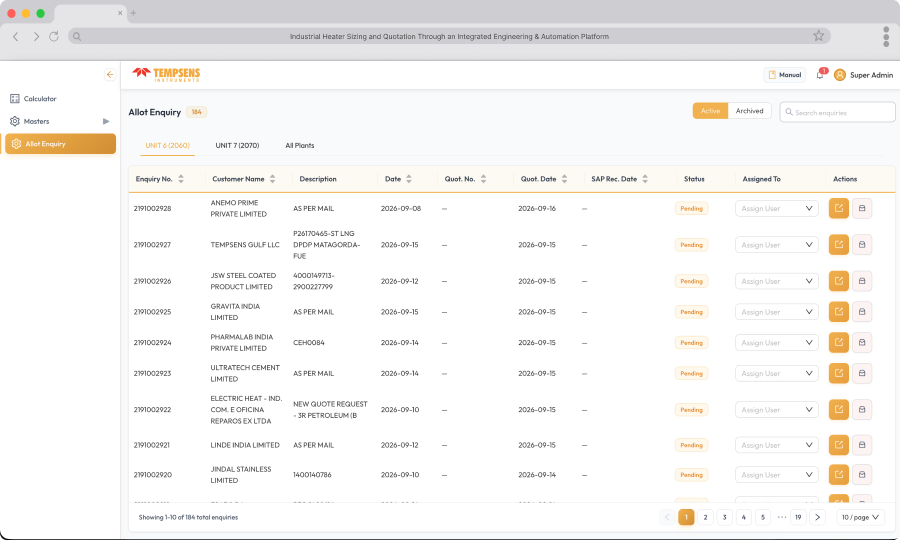Open the notification bell

pyautogui.click(x=820, y=75)
